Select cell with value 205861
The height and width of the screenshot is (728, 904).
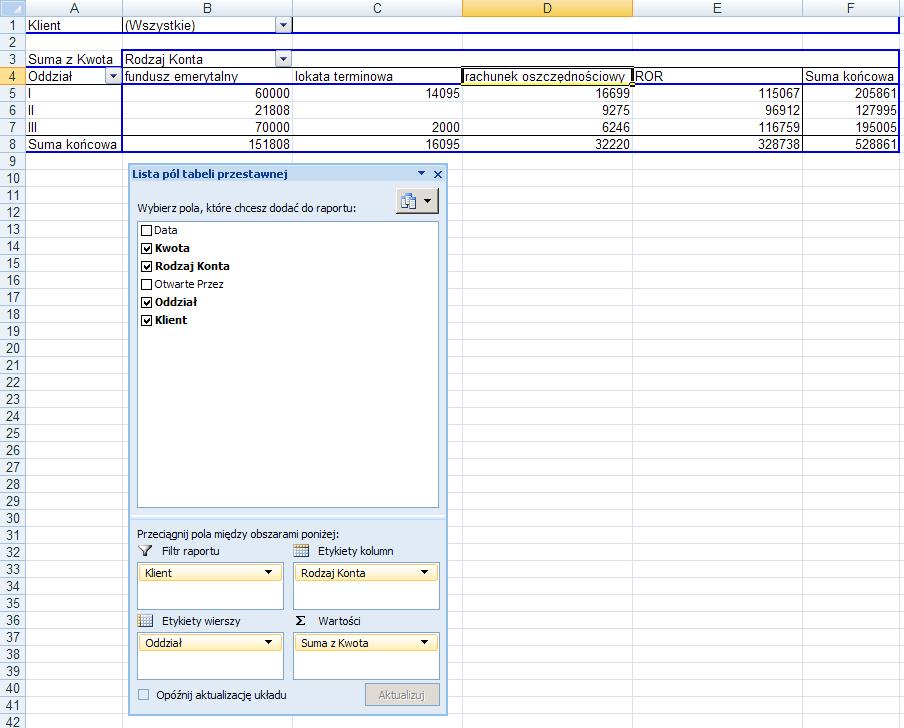coord(850,93)
